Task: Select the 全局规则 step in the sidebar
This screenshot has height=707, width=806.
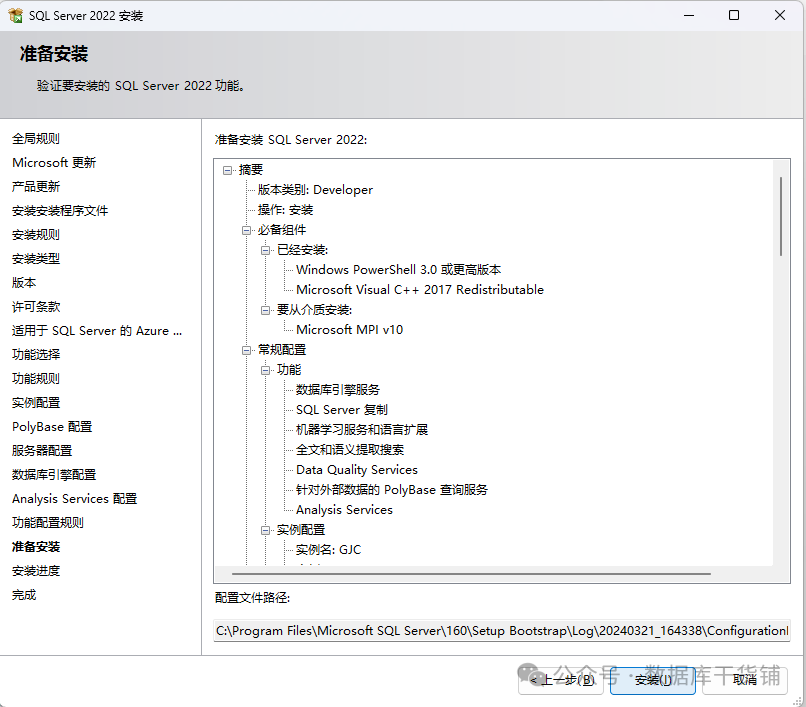Action: tap(35, 139)
